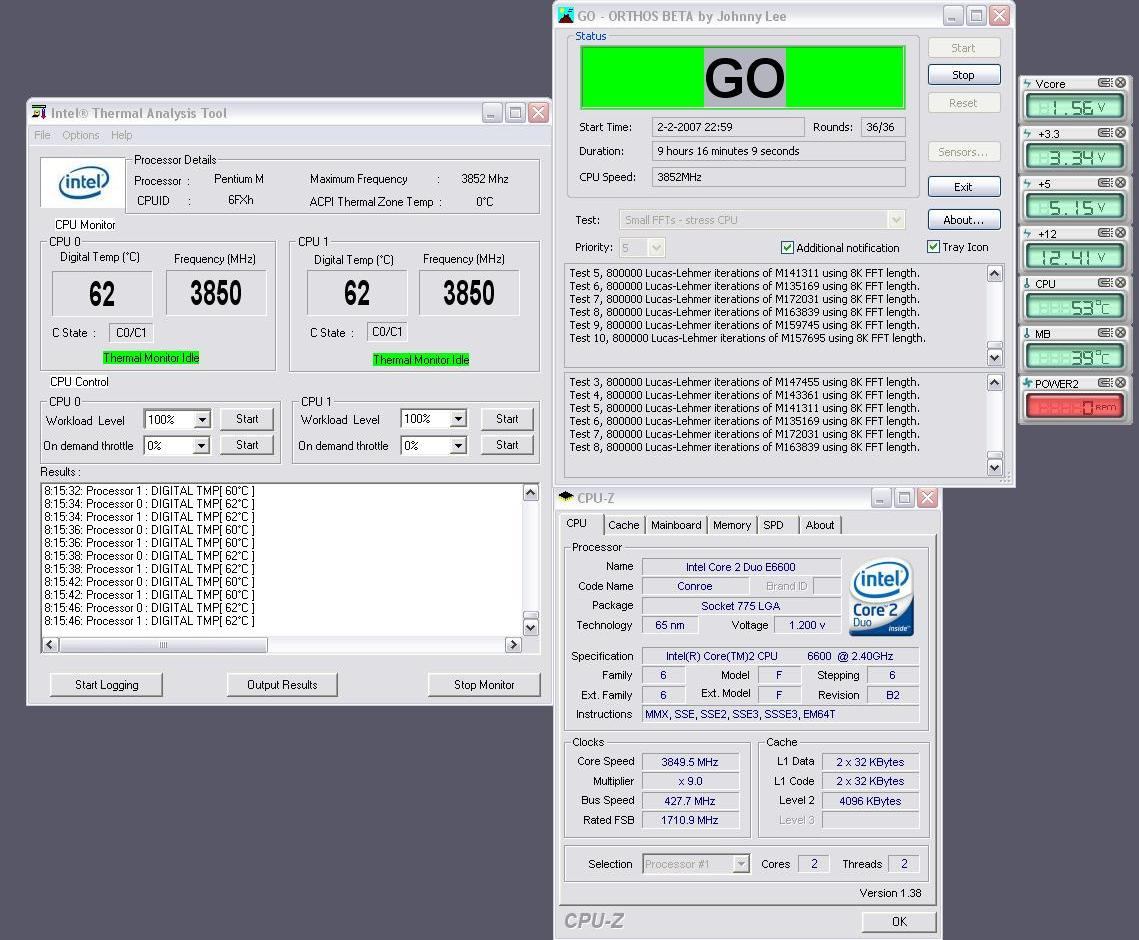Open the ORTHOS Priority dropdown
The height and width of the screenshot is (940, 1139).
pyautogui.click(x=657, y=248)
